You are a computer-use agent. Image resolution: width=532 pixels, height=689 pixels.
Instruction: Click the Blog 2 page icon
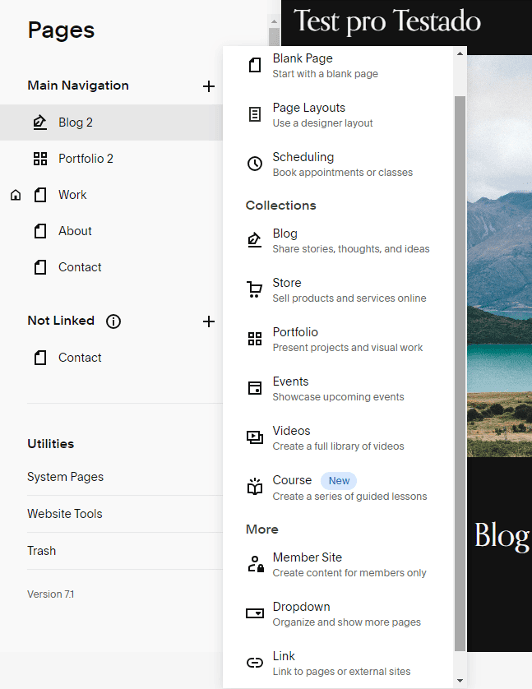pyautogui.click(x=40, y=123)
